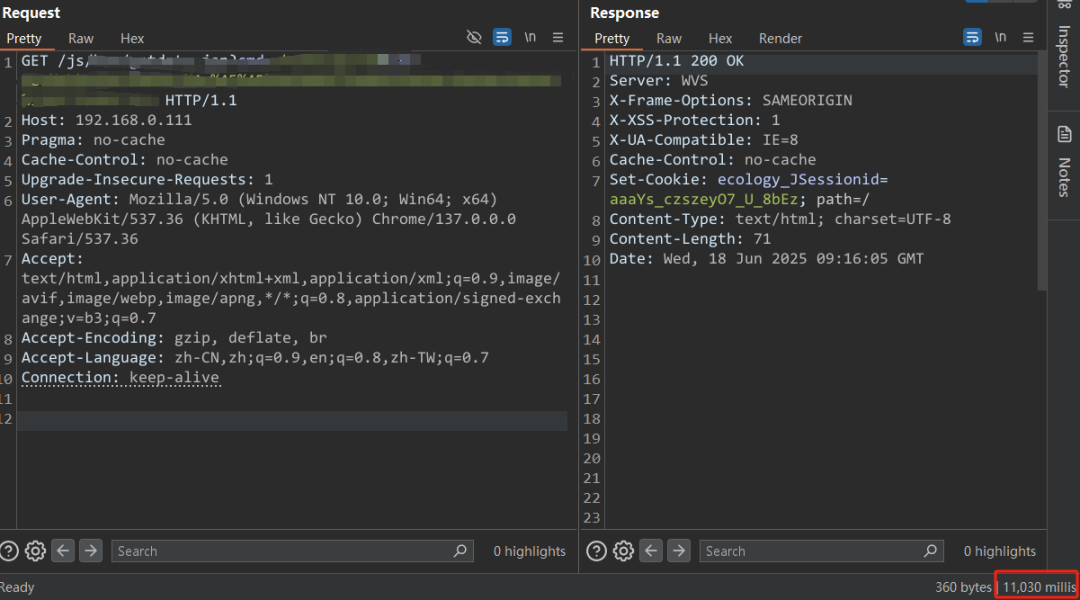The height and width of the screenshot is (600, 1080).
Task: Click magnifier icon in Response search field
Action: 931,550
